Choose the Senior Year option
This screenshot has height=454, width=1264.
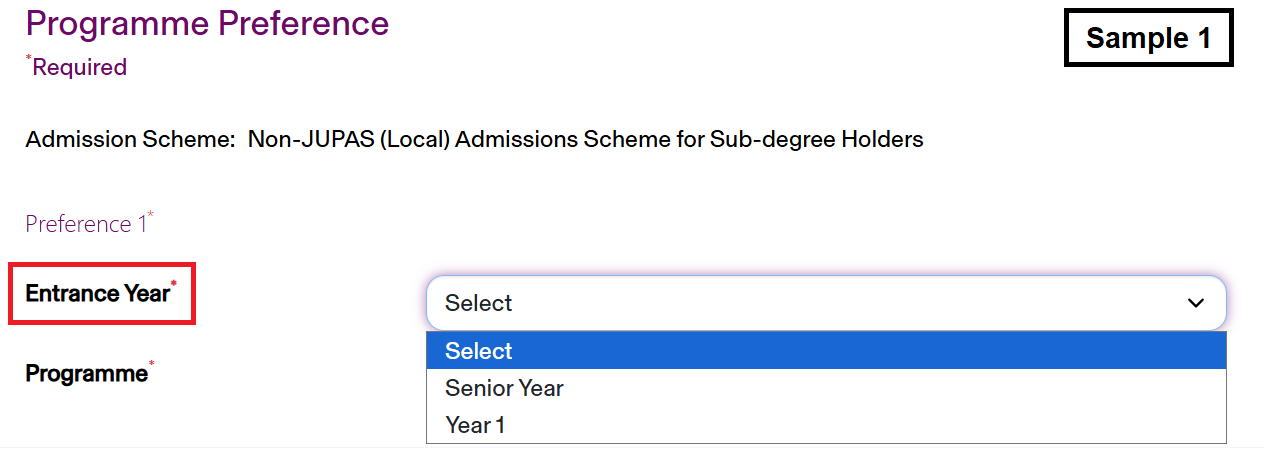504,388
